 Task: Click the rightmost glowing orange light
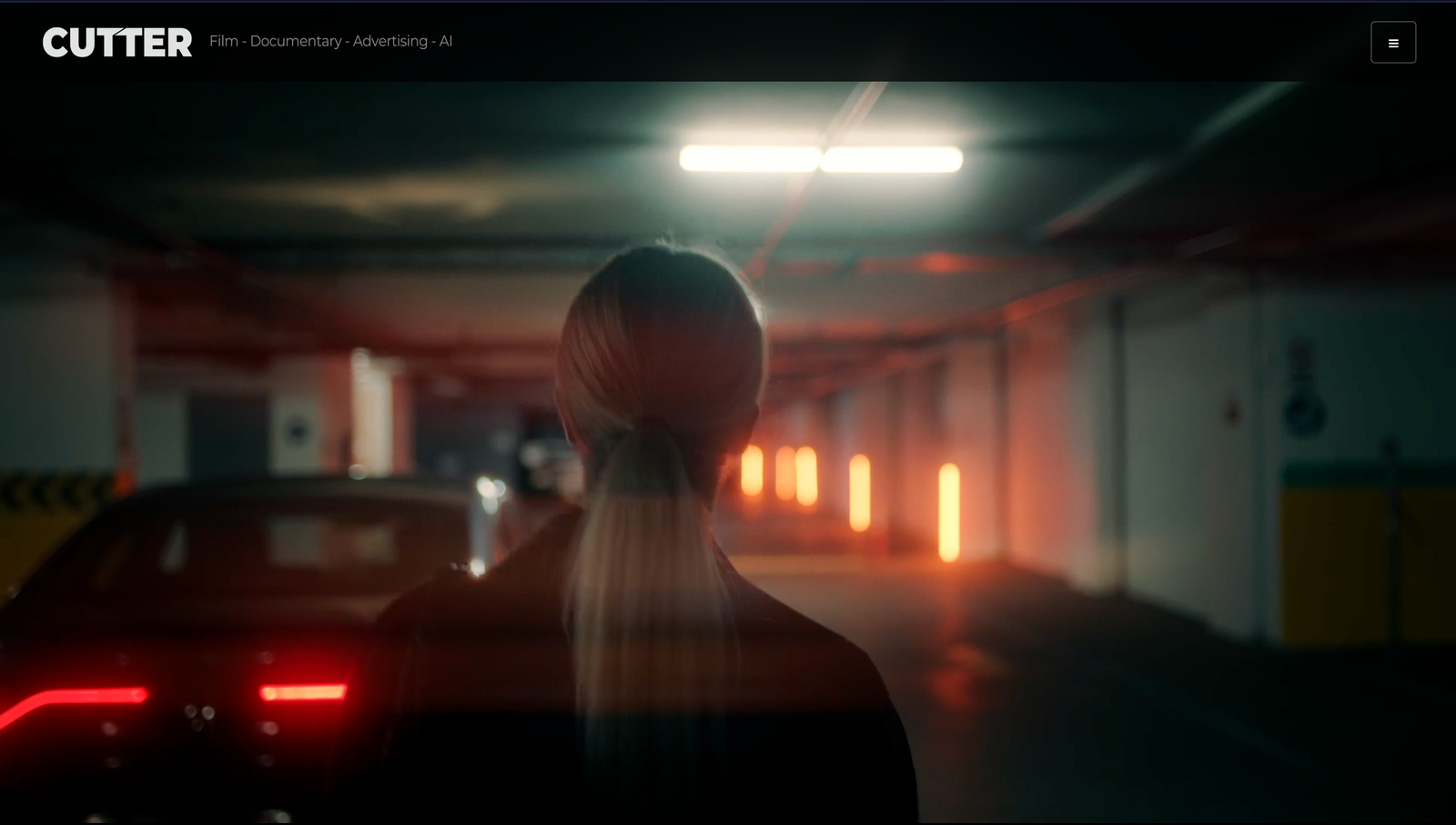click(x=948, y=511)
